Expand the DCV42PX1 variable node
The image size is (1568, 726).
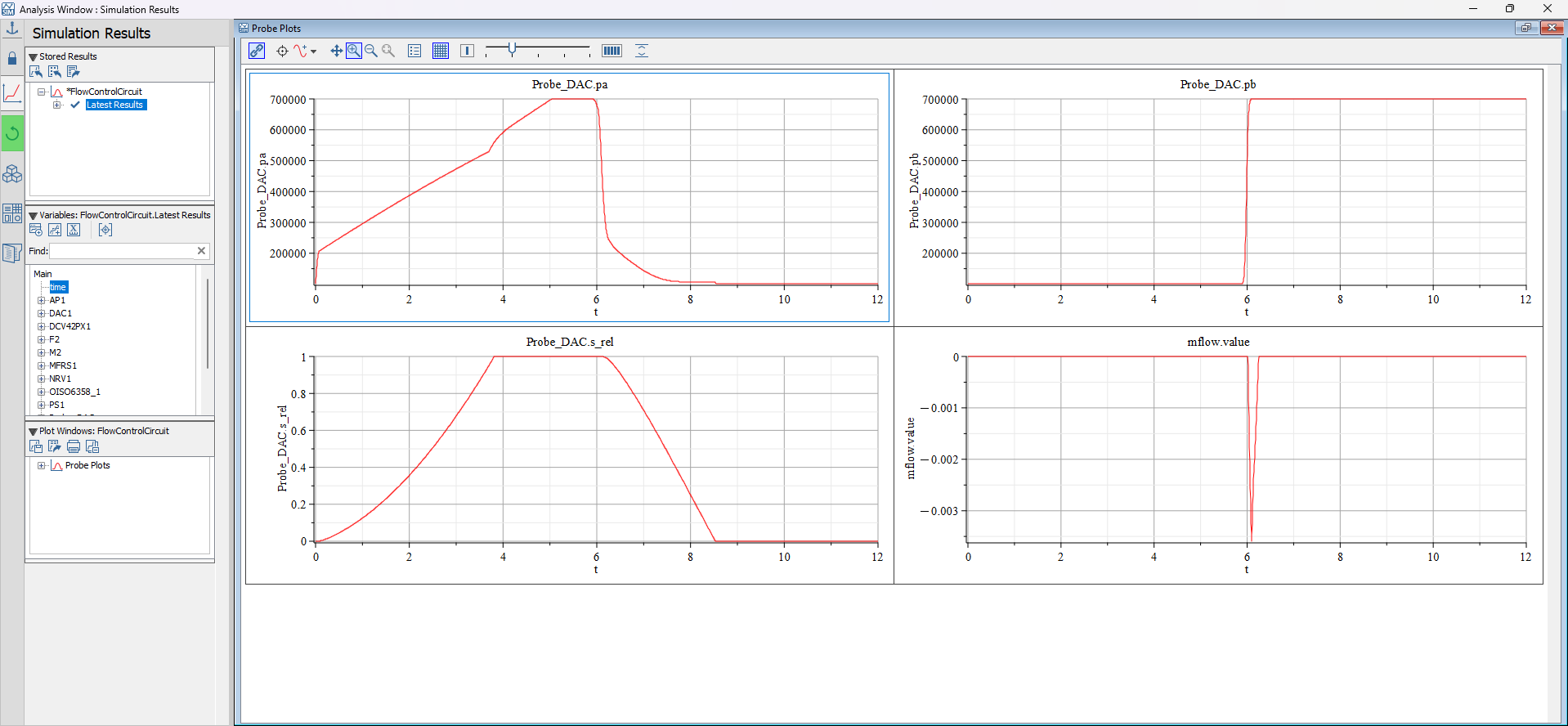[x=41, y=326]
